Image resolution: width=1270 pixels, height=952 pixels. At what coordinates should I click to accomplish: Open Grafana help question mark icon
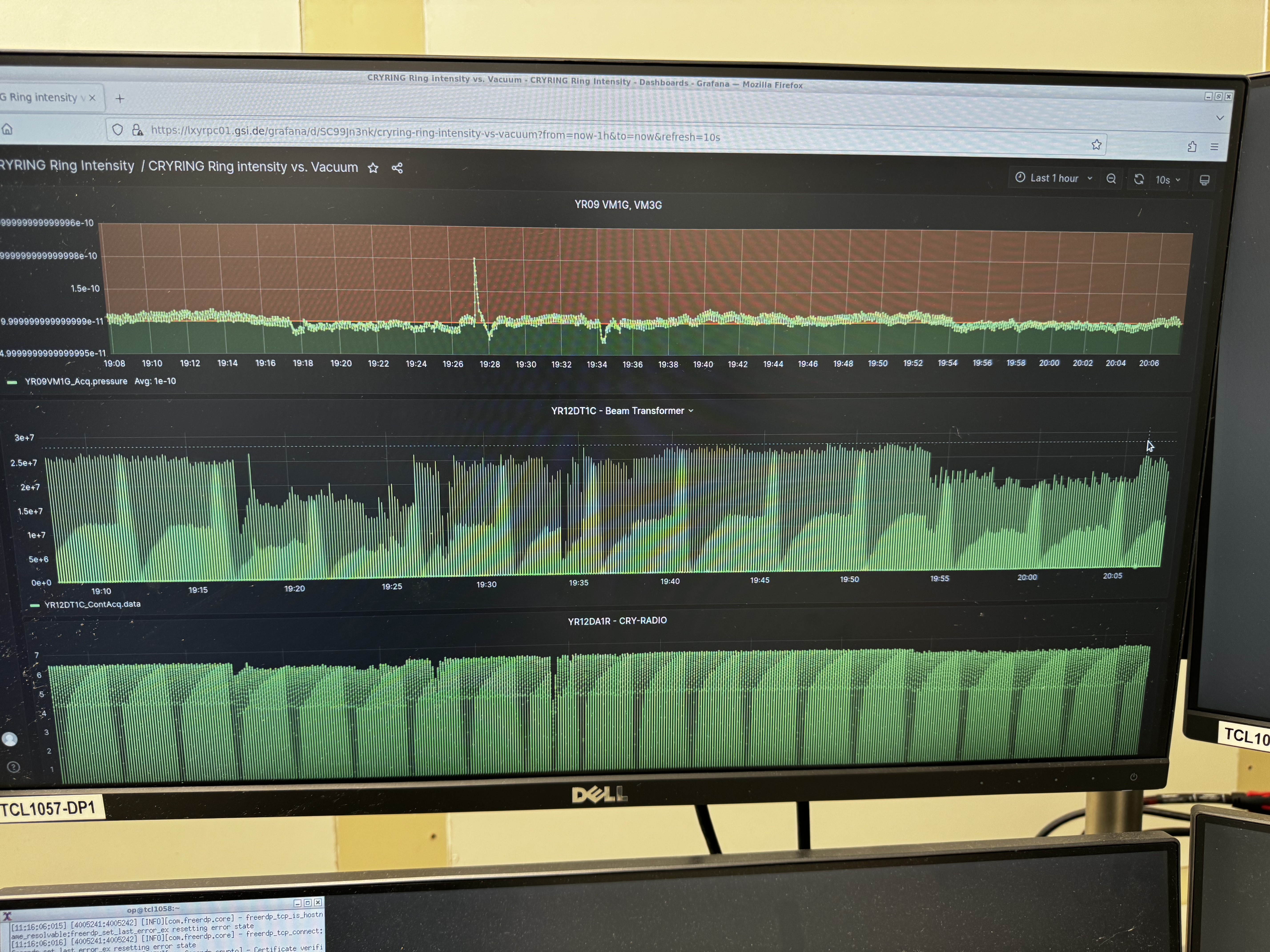click(14, 767)
